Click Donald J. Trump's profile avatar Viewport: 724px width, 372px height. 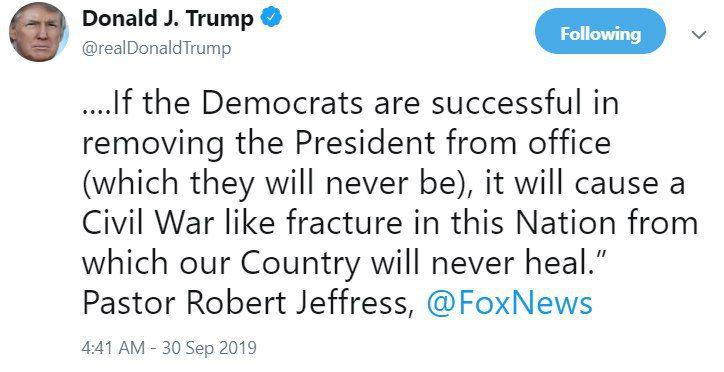(39, 33)
